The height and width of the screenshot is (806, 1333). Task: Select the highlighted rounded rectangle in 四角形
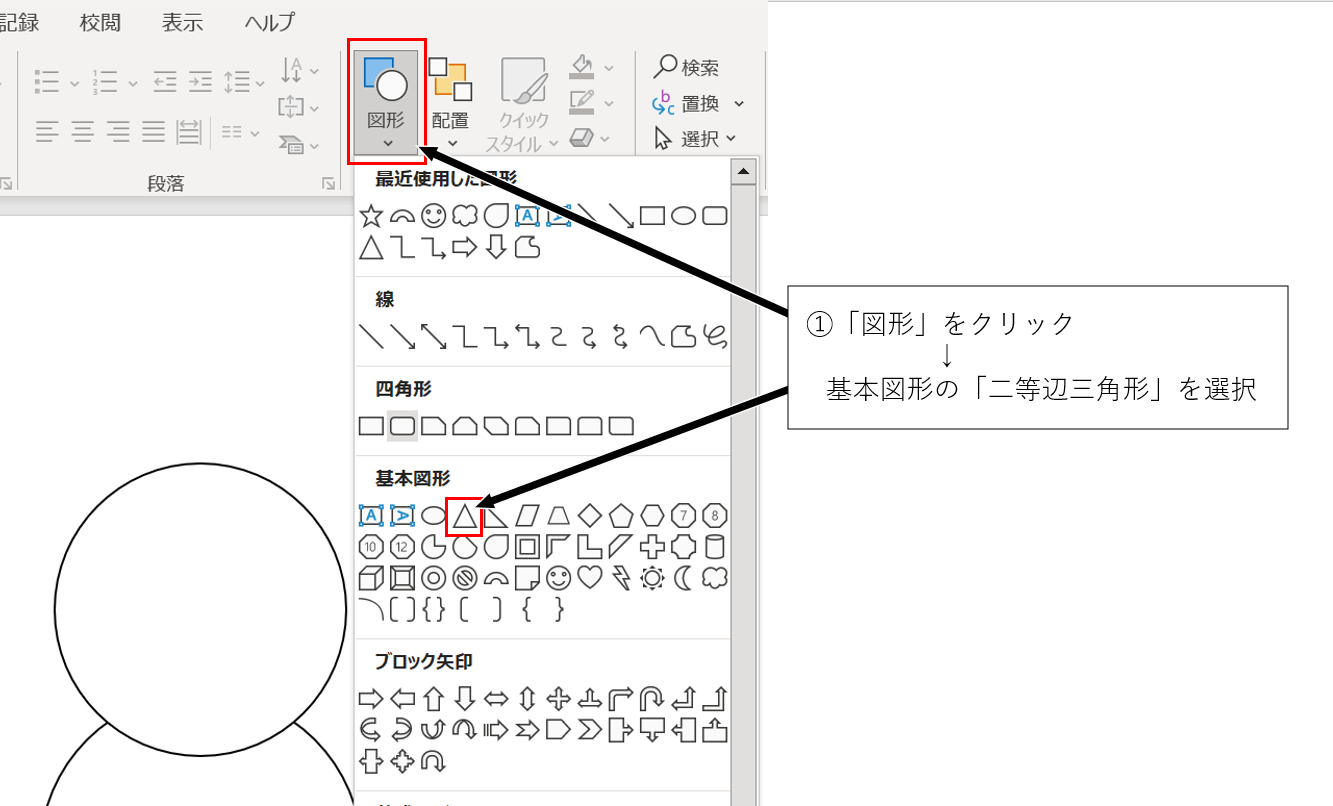(402, 426)
